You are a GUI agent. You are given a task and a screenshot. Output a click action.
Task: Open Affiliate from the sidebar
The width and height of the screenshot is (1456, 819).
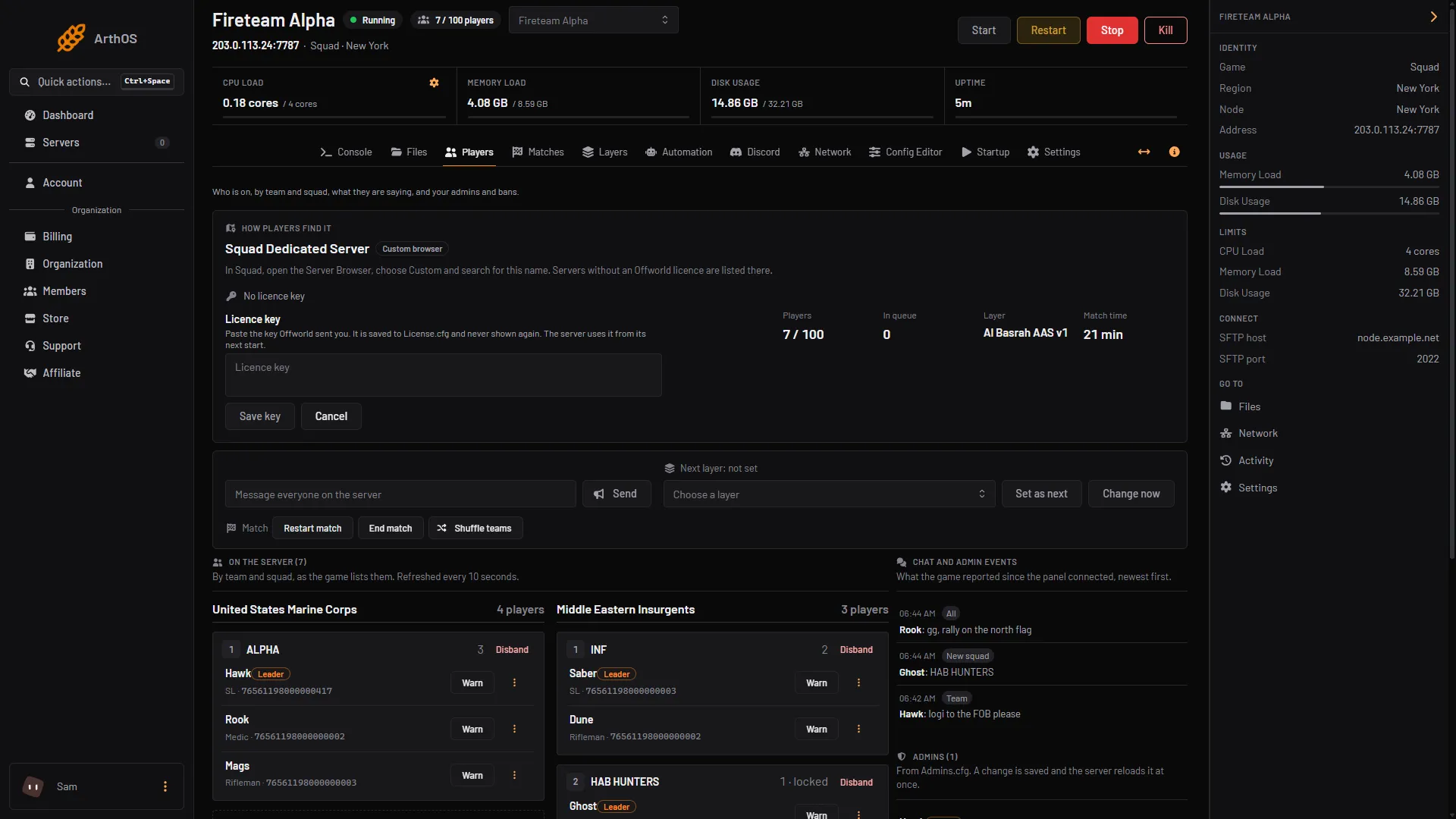[x=96, y=373]
